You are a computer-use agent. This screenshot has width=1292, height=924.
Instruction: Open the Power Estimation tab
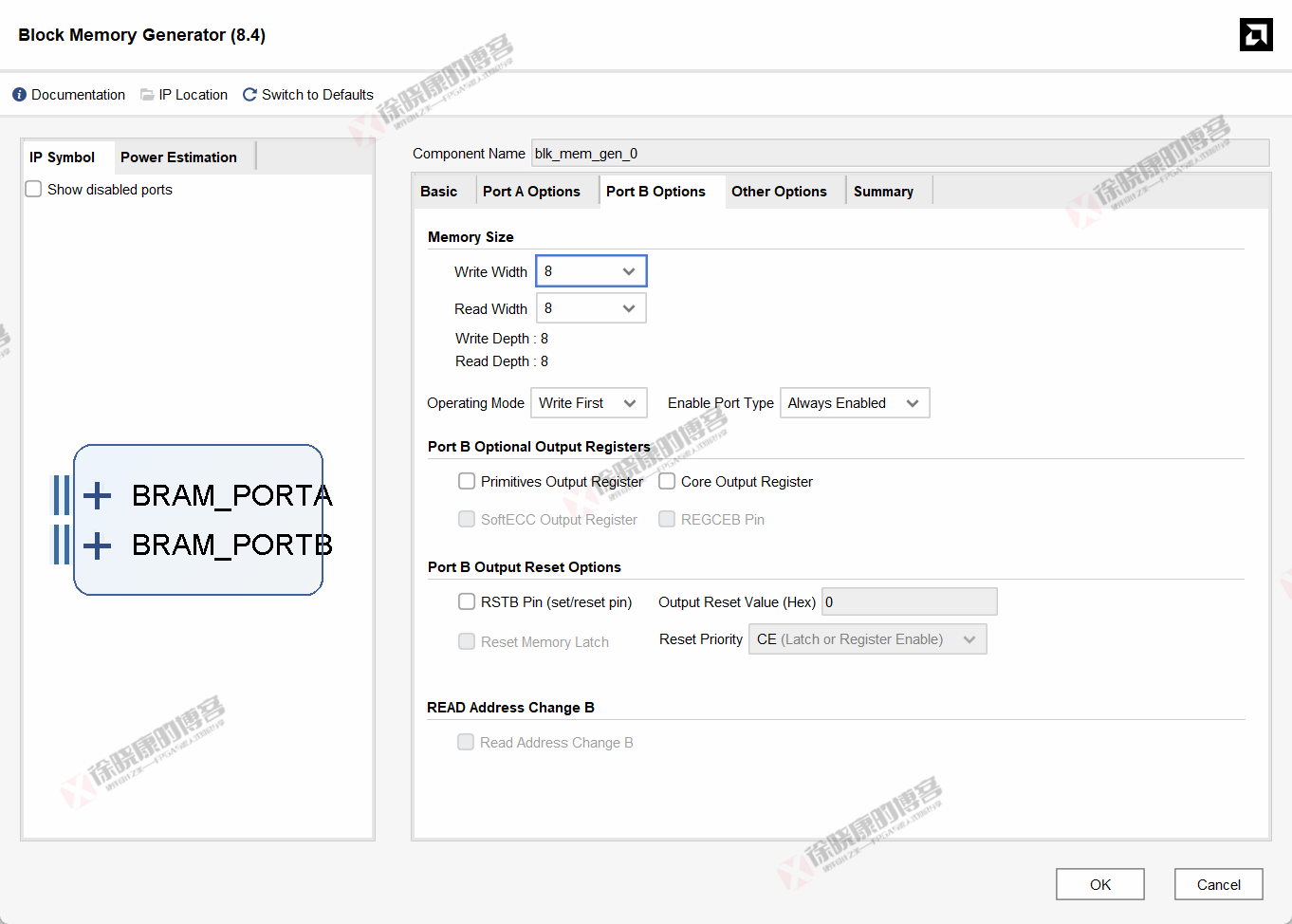tap(178, 157)
